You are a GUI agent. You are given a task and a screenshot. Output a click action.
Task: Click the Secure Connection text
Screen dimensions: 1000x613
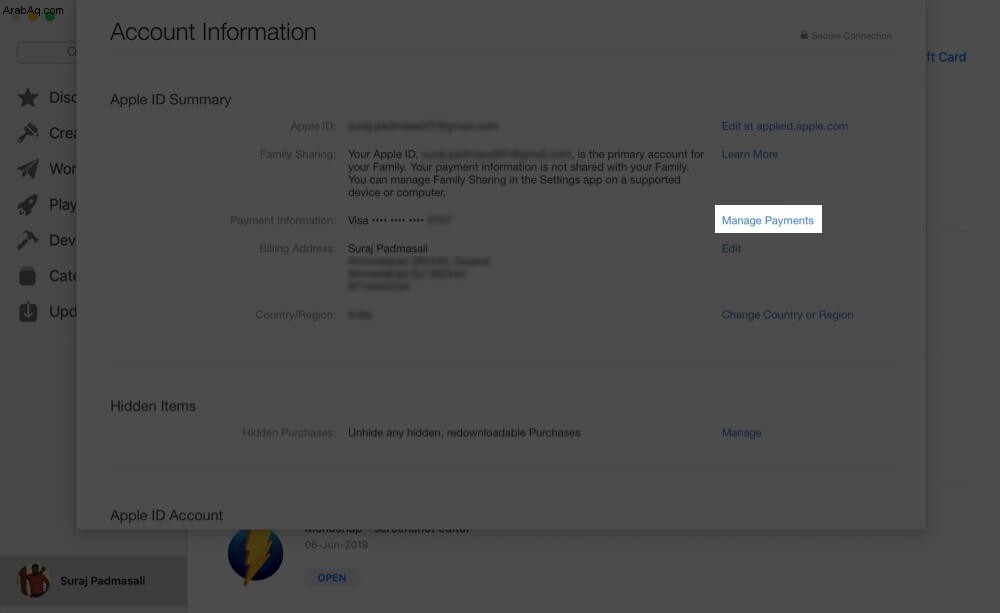(x=851, y=36)
